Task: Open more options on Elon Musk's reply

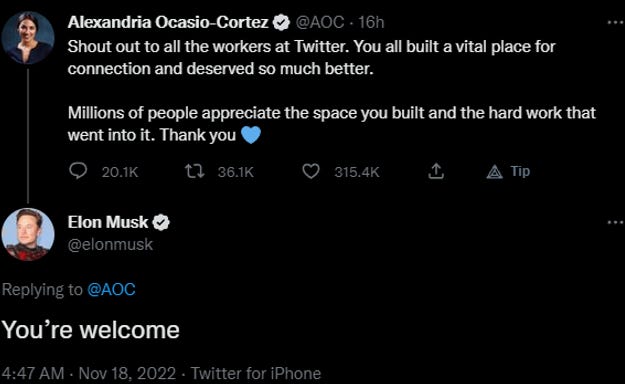Action: click(x=616, y=222)
